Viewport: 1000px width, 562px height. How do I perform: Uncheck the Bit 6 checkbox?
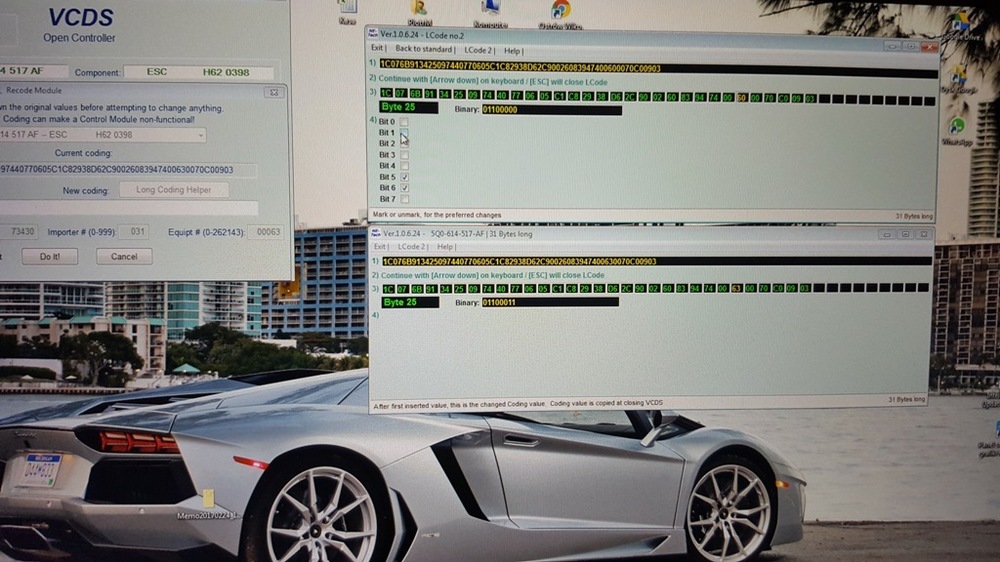[404, 188]
